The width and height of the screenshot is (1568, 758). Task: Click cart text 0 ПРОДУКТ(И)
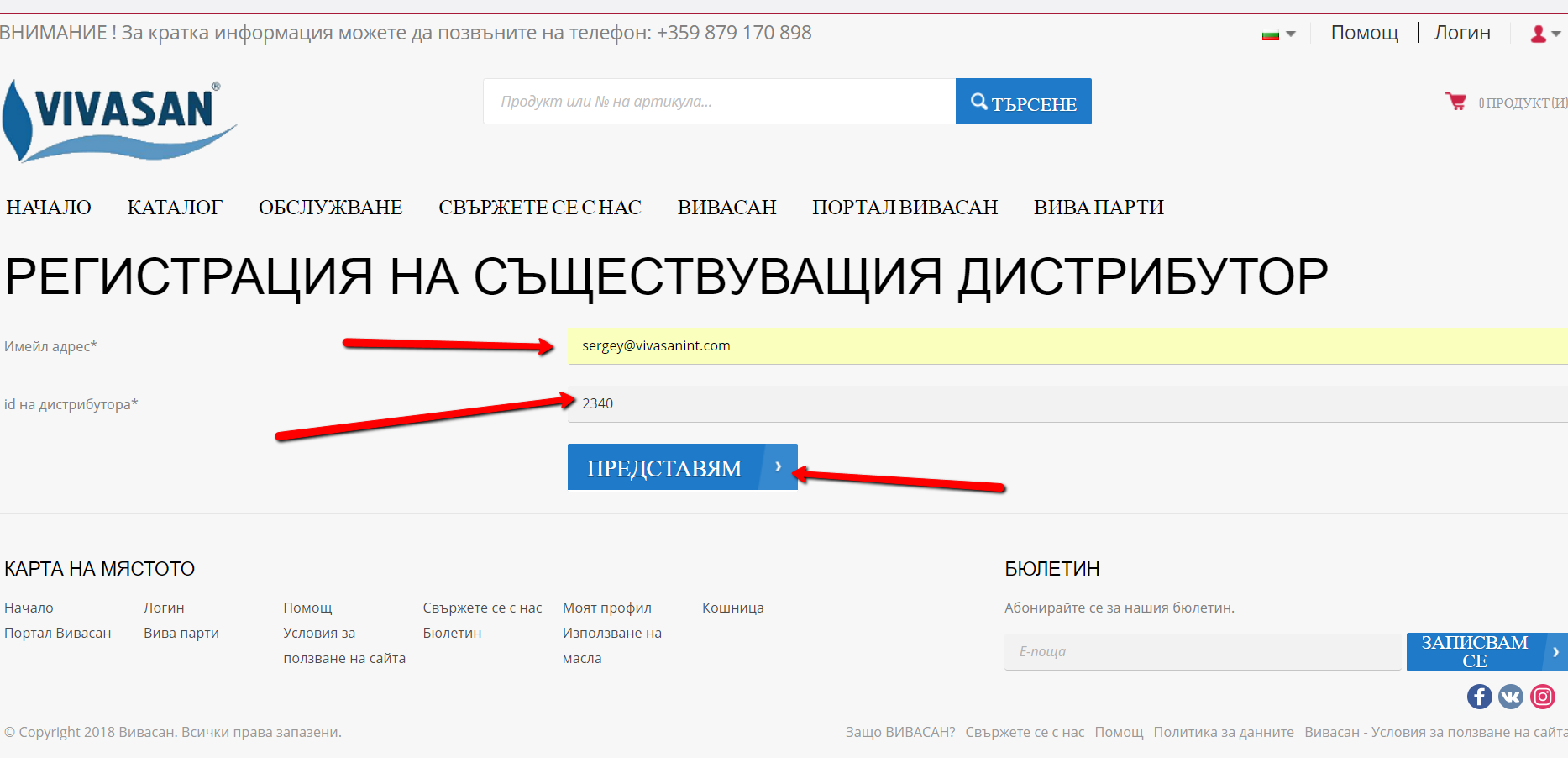point(1523,103)
